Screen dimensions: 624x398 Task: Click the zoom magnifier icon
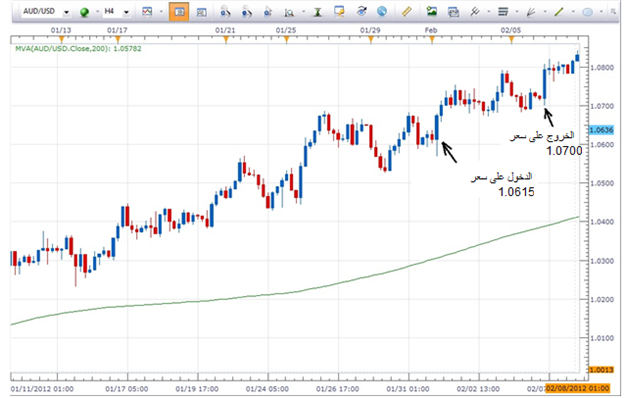click(289, 12)
